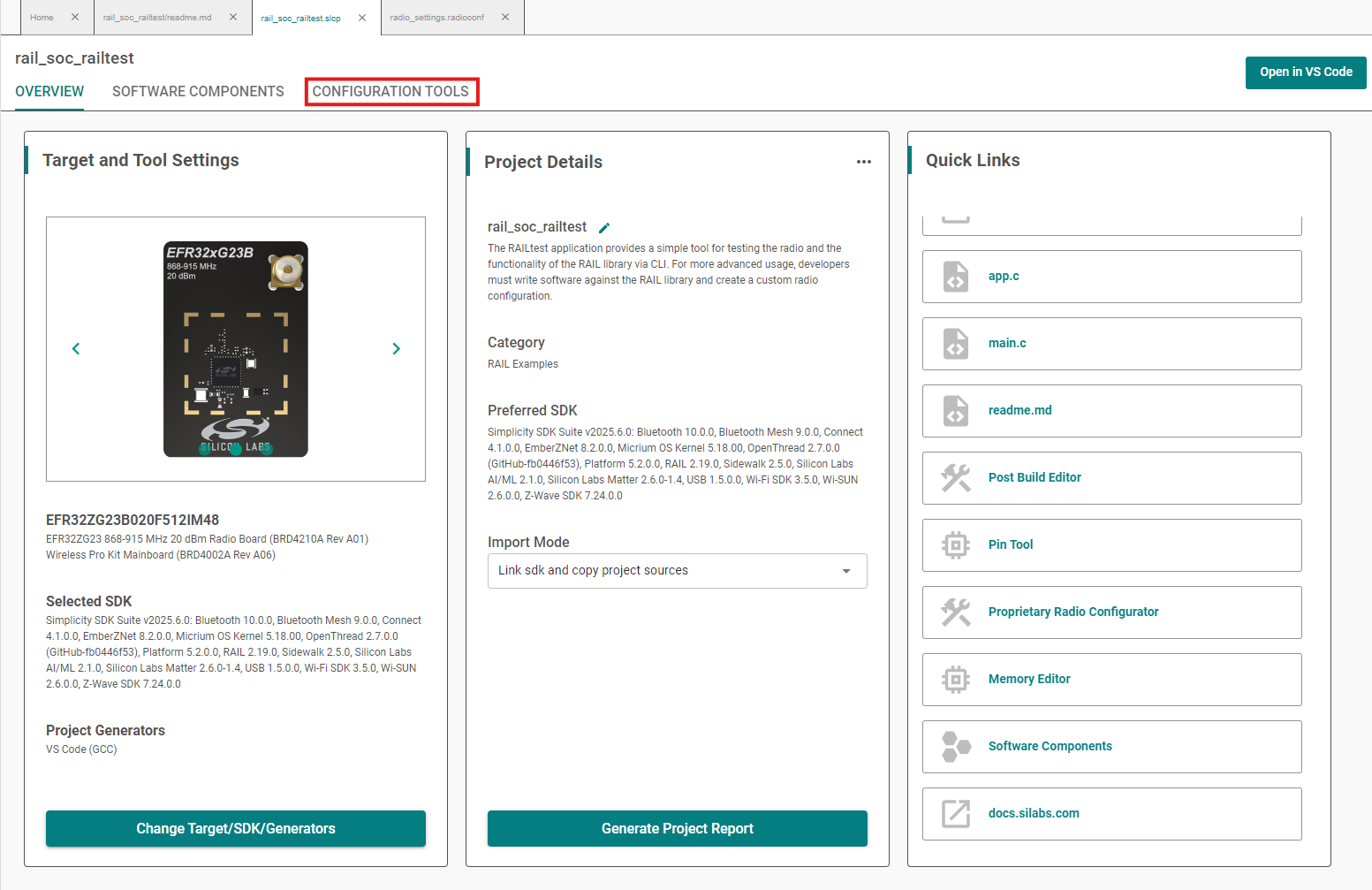This screenshot has height=890, width=1372.
Task: Open the Post Build Editor
Action: (1035, 477)
